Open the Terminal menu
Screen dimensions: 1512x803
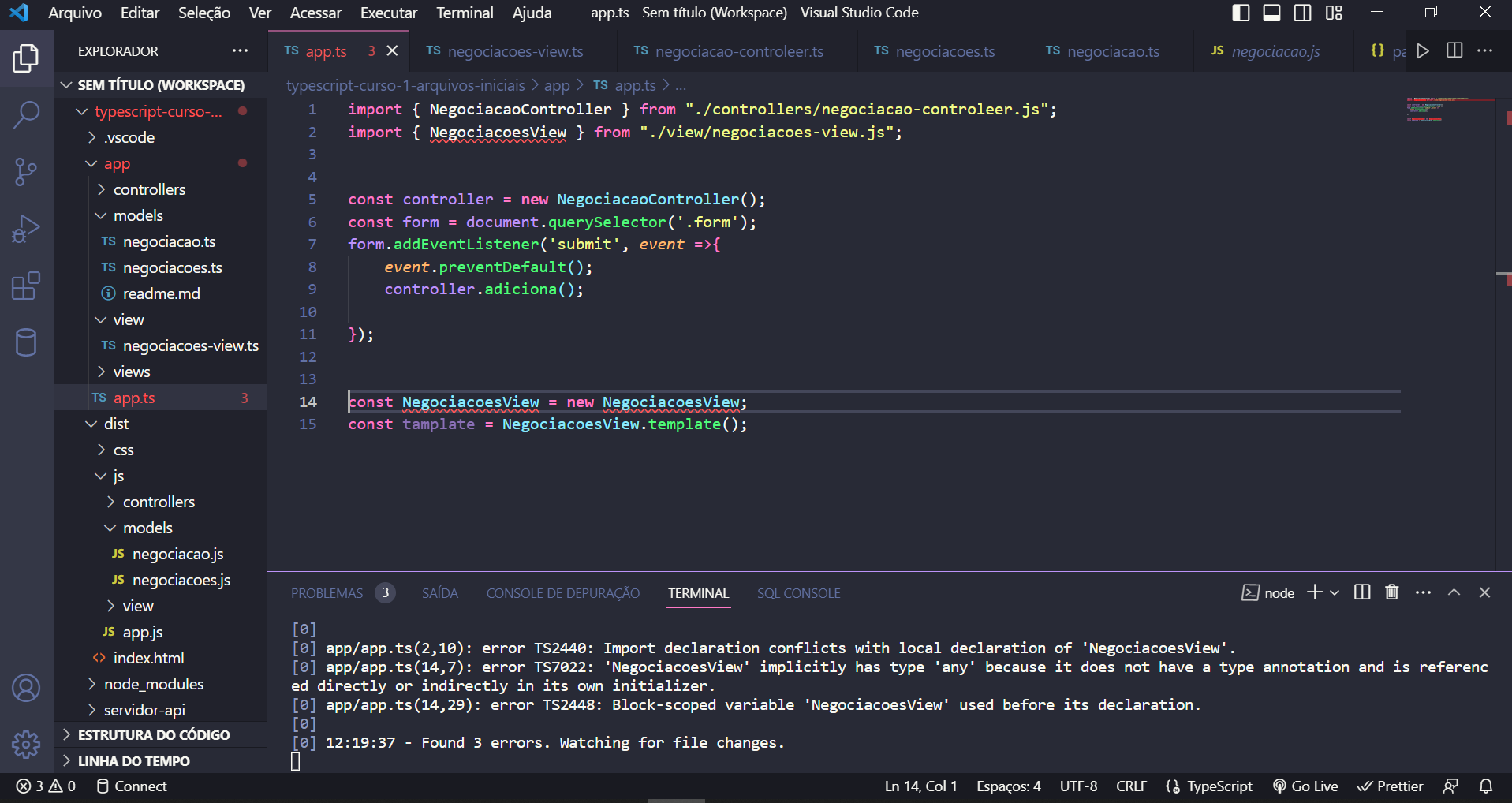point(465,13)
